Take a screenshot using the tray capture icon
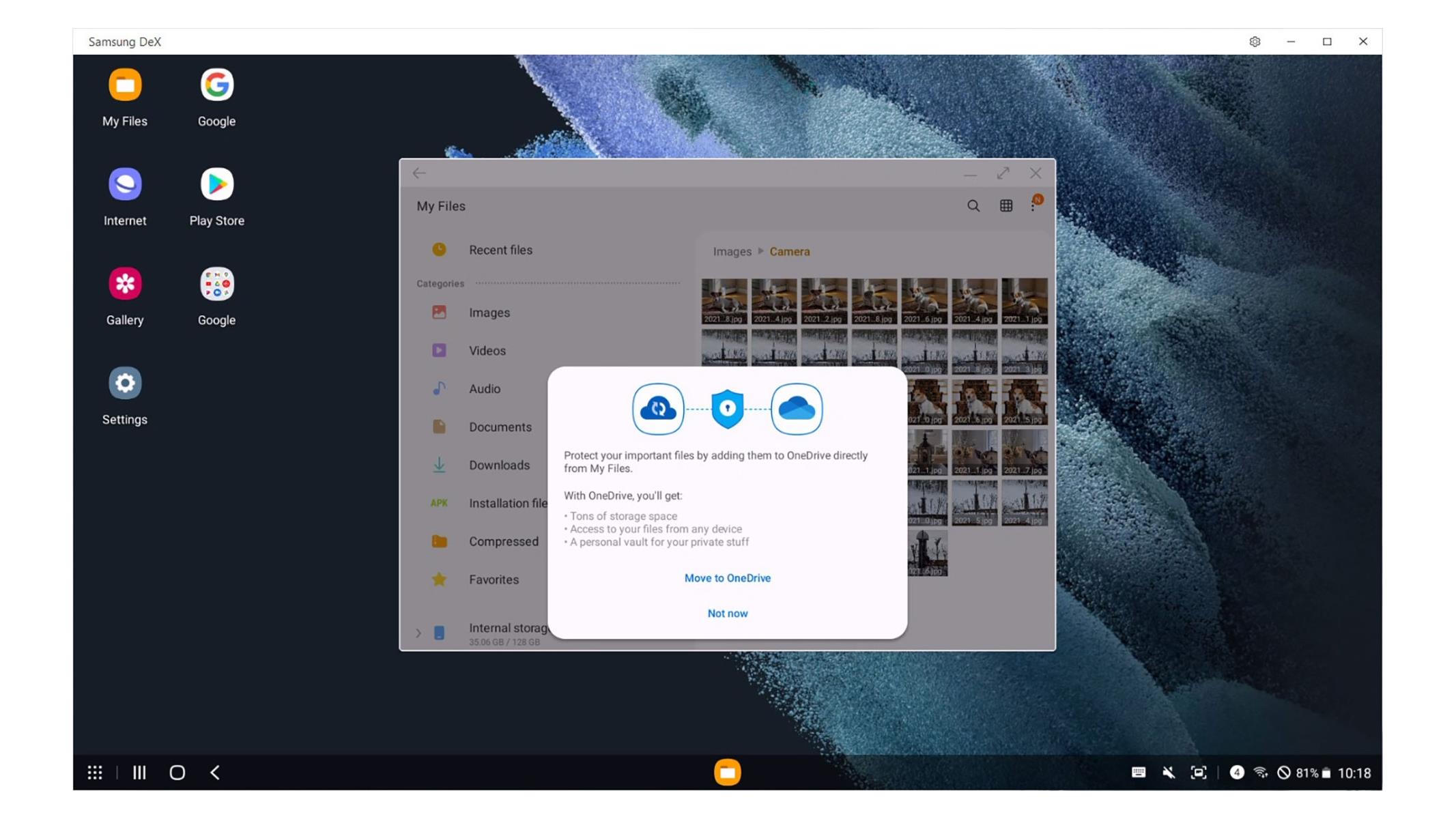 coord(1199,773)
